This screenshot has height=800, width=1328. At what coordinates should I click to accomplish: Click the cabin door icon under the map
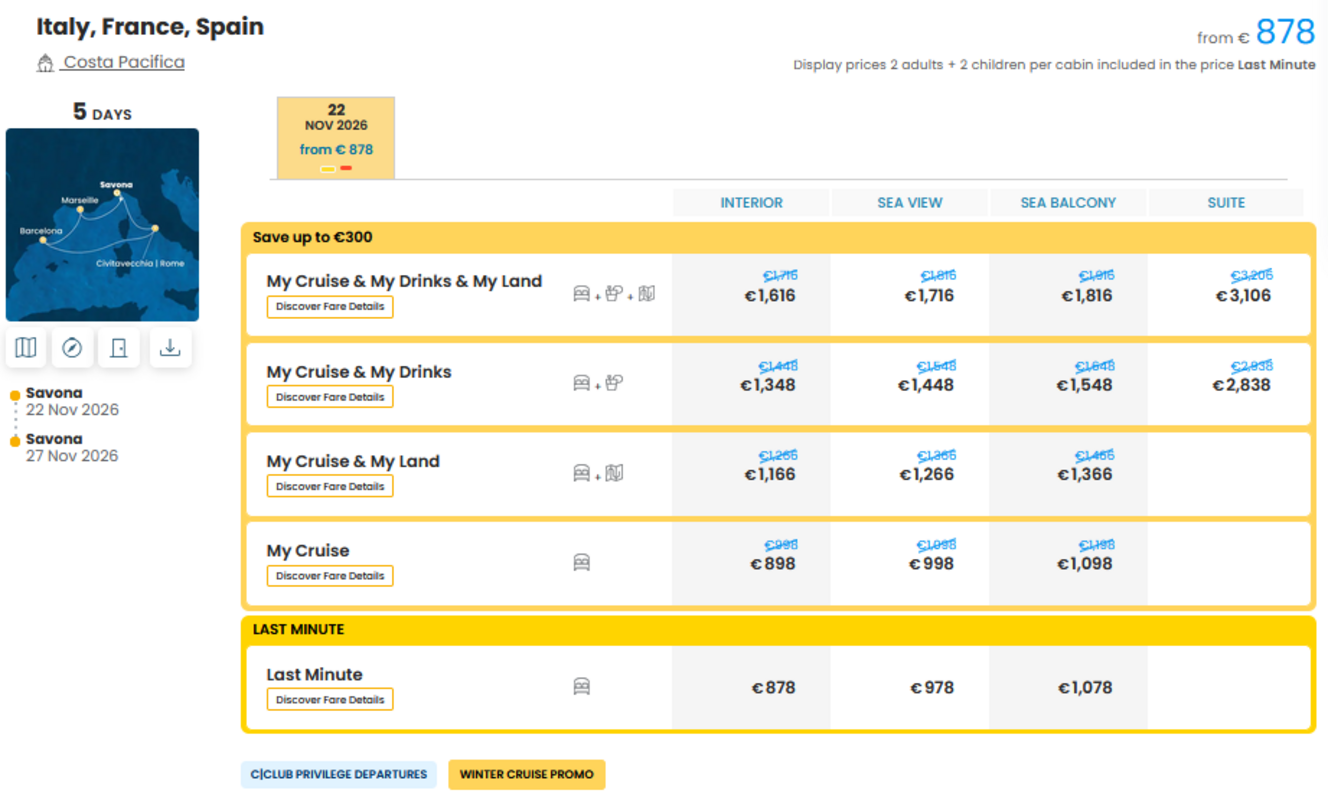pos(119,348)
